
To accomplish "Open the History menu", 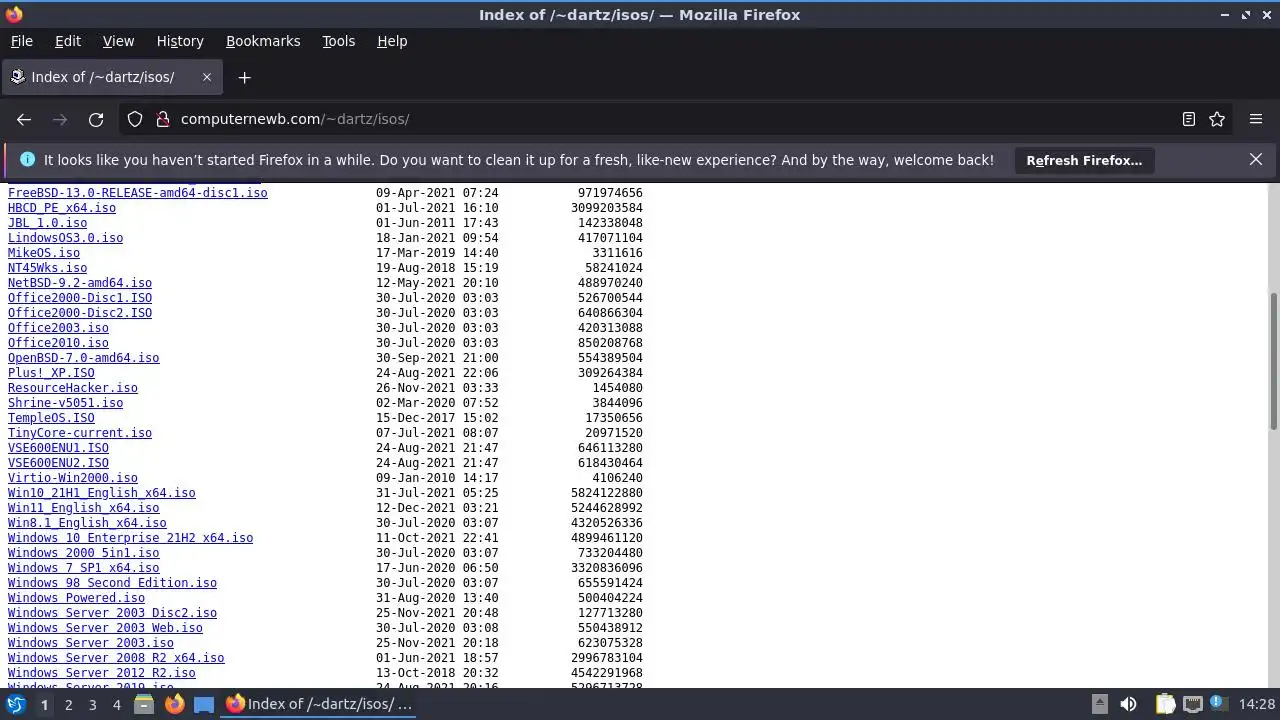I will point(180,41).
